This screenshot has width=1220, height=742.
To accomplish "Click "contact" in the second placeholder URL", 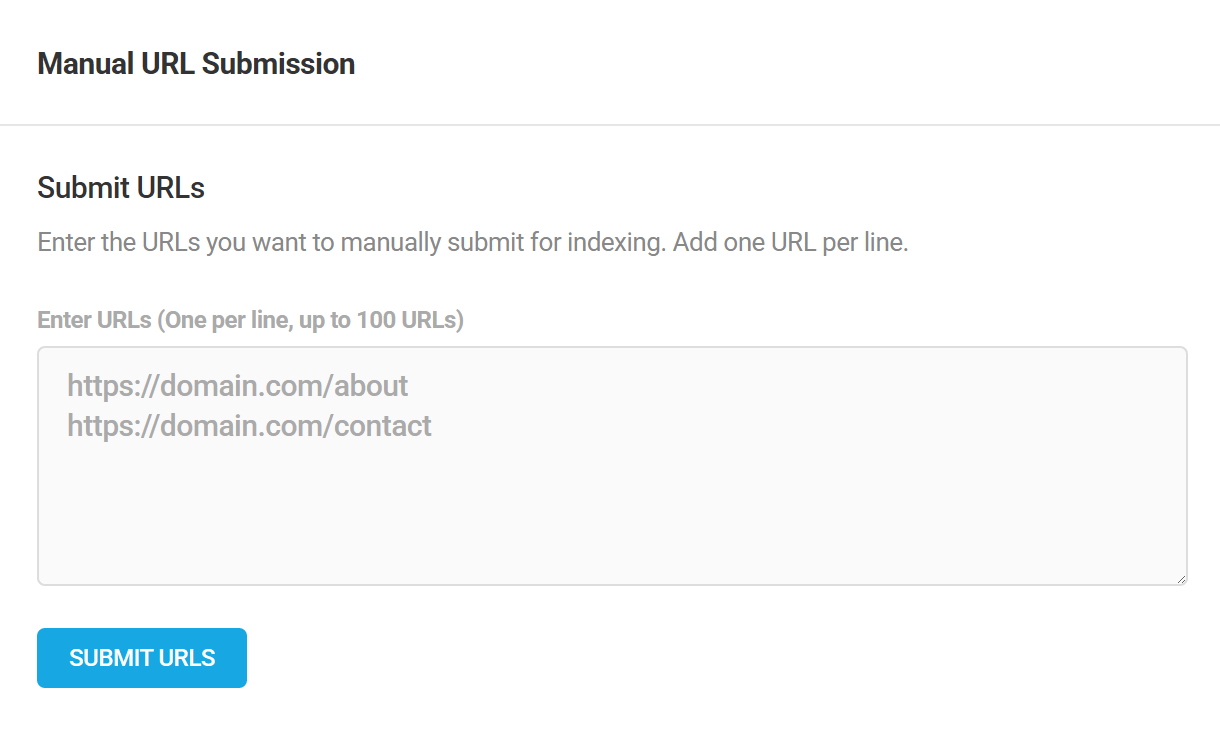I will click(383, 426).
